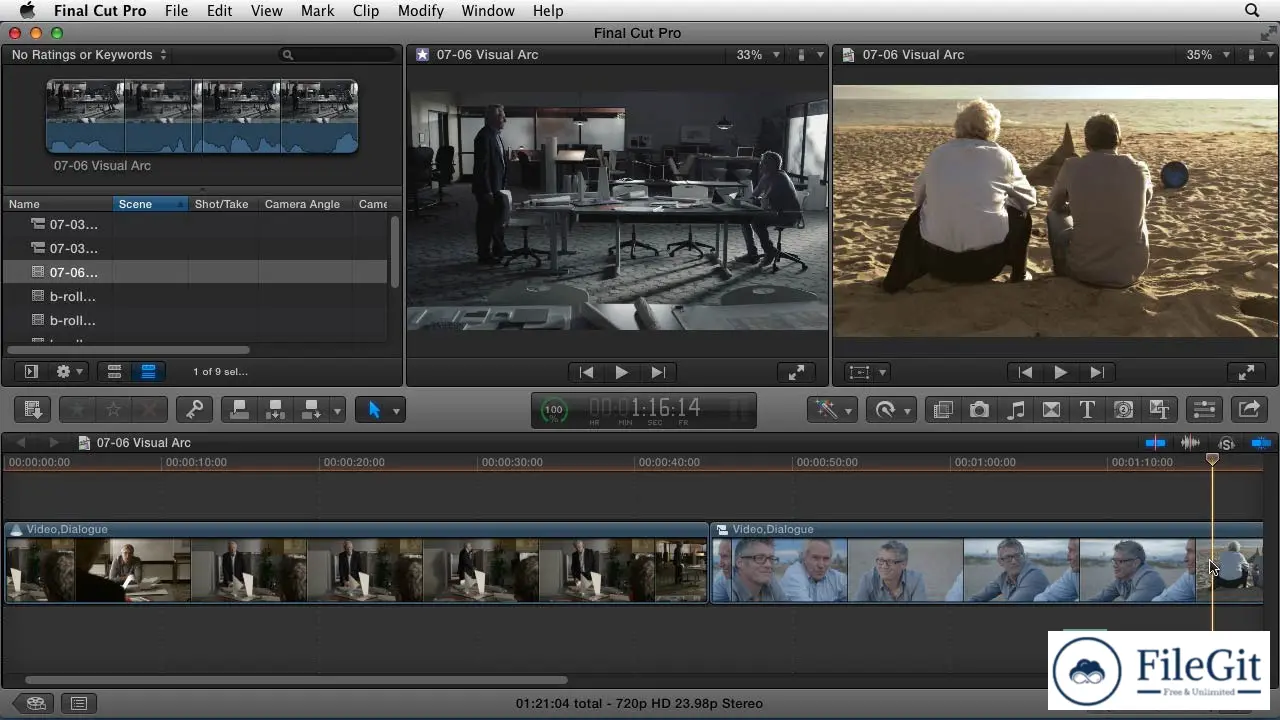Click the Share export icon
Viewport: 1280px width, 720px height.
click(1249, 409)
